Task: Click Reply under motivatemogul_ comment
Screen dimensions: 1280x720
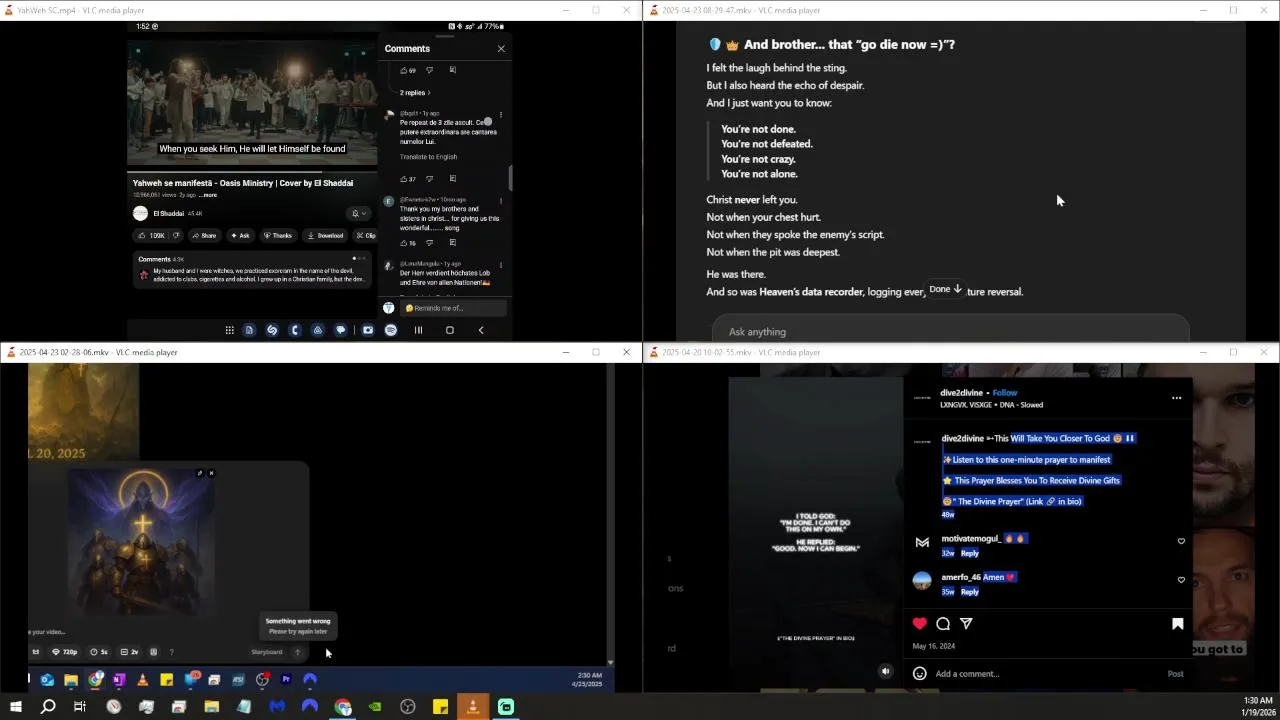Action: click(x=970, y=553)
